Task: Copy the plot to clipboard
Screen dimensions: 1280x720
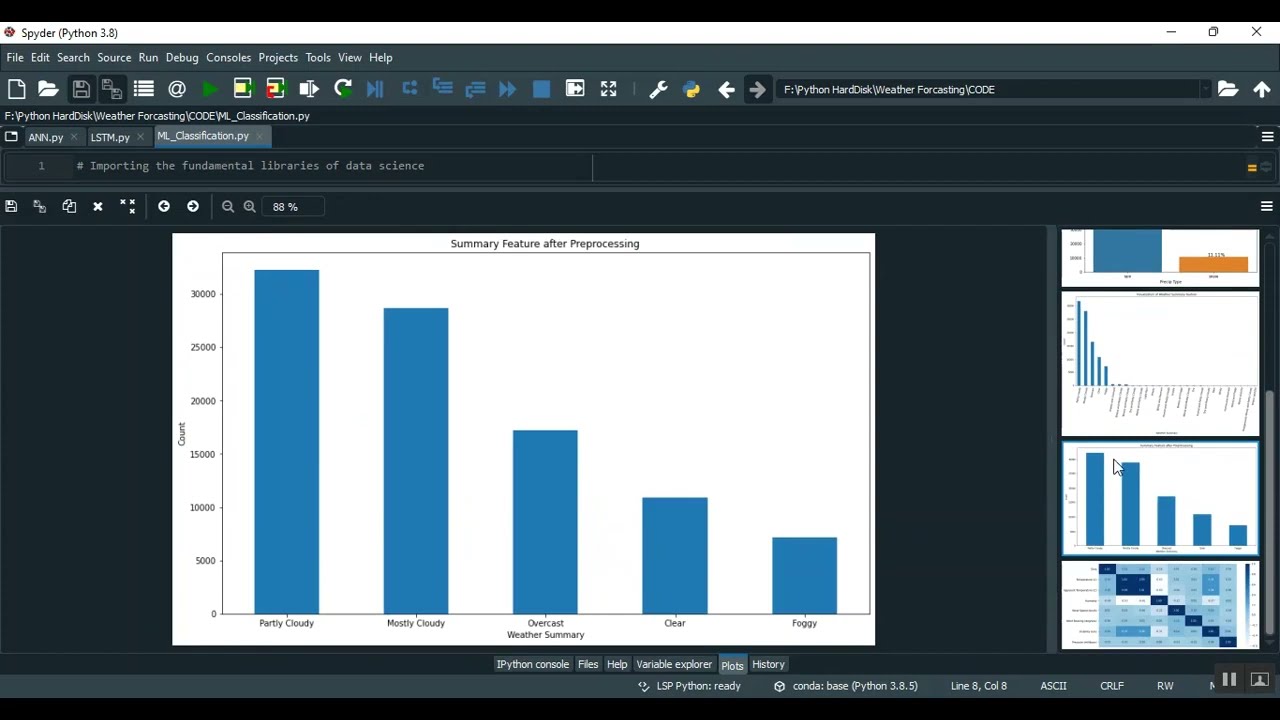Action: tap(69, 206)
